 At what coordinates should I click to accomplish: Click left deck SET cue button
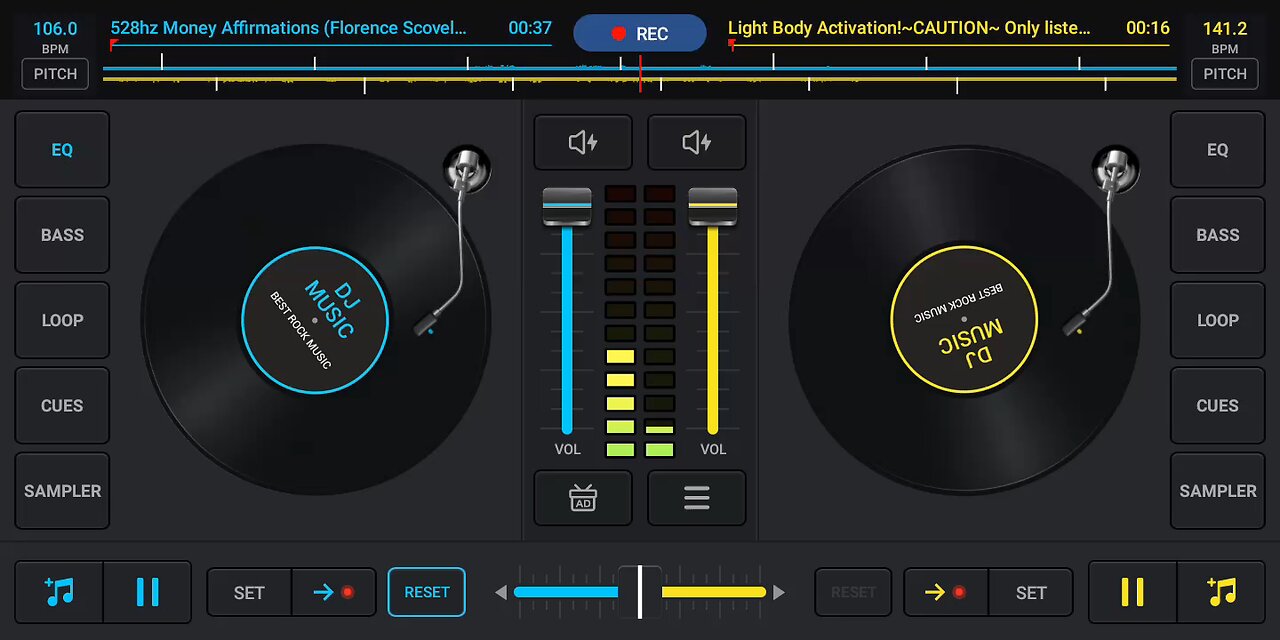[249, 592]
